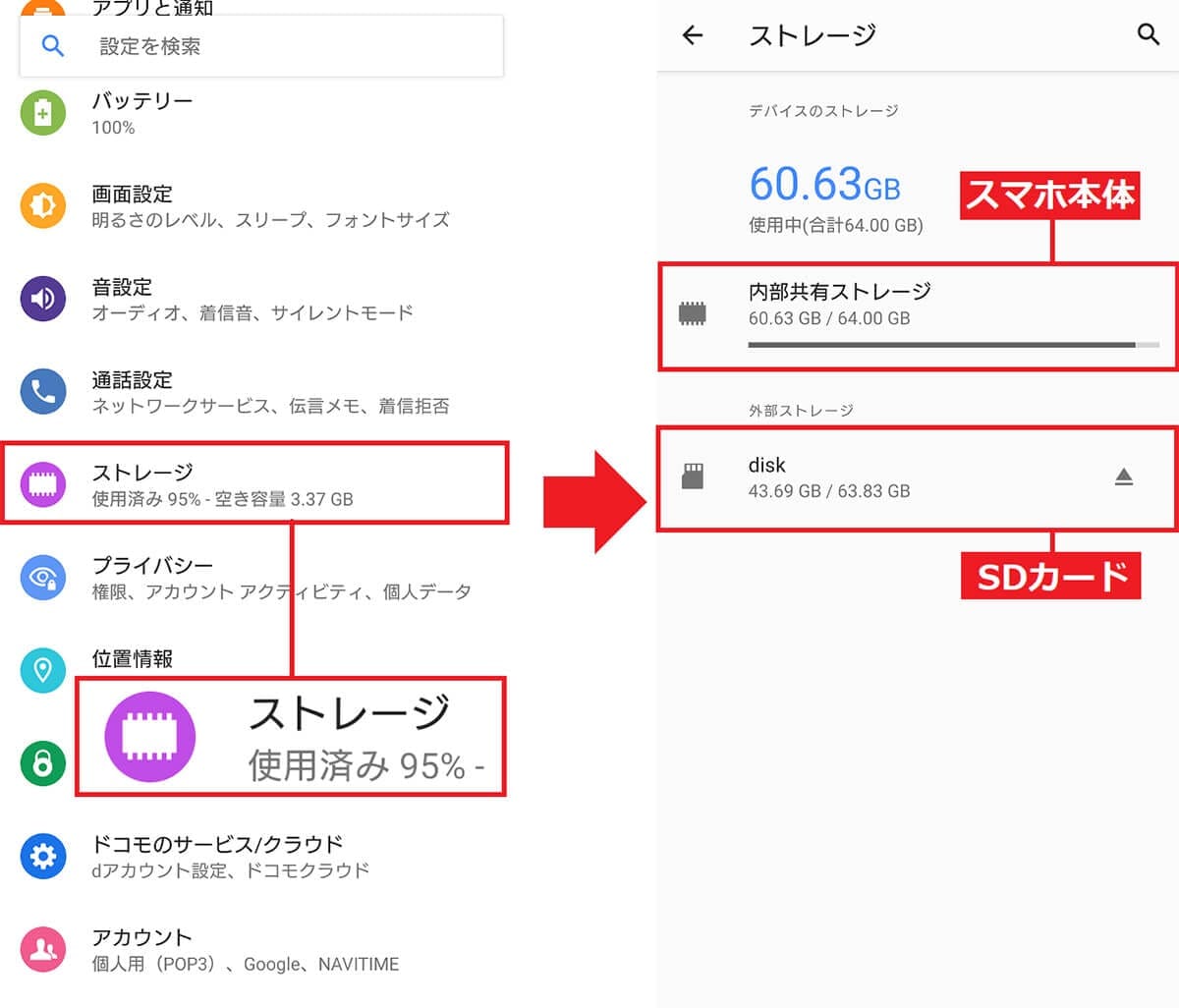Tap the green lock security icon
The width and height of the screenshot is (1179, 1008).
tap(43, 763)
